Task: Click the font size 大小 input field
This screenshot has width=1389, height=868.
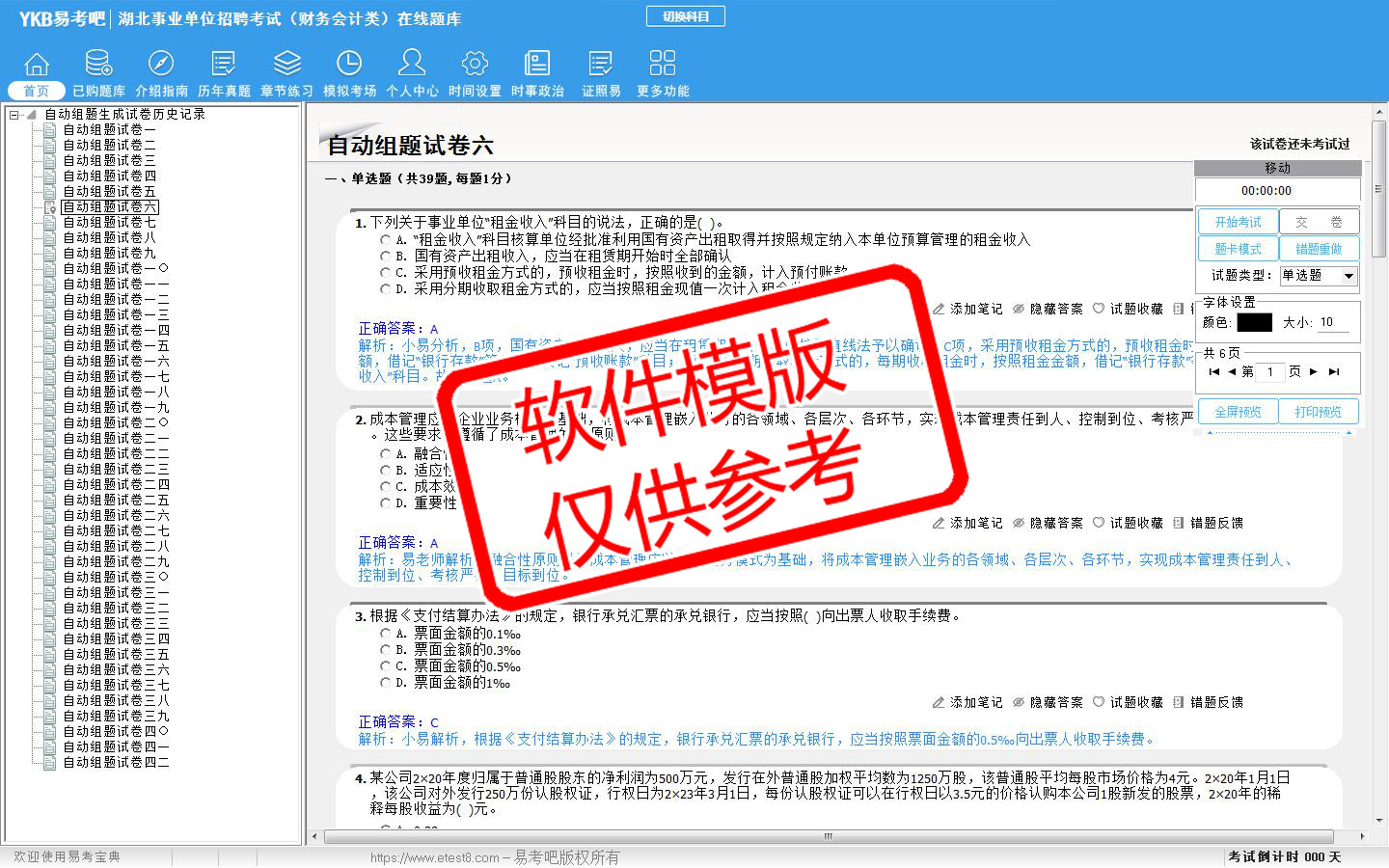Action: (x=1333, y=322)
